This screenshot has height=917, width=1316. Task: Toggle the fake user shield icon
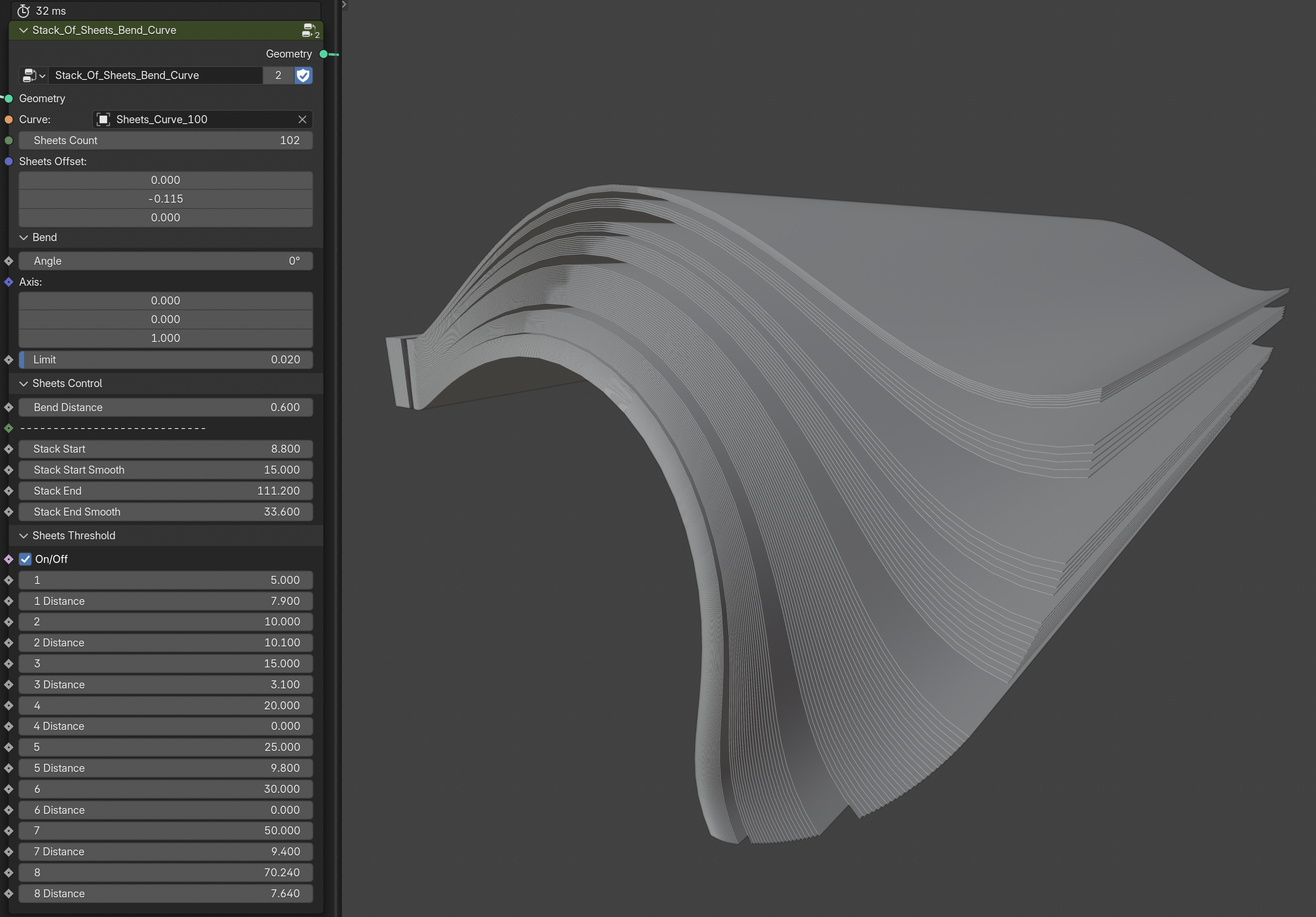[x=303, y=75]
